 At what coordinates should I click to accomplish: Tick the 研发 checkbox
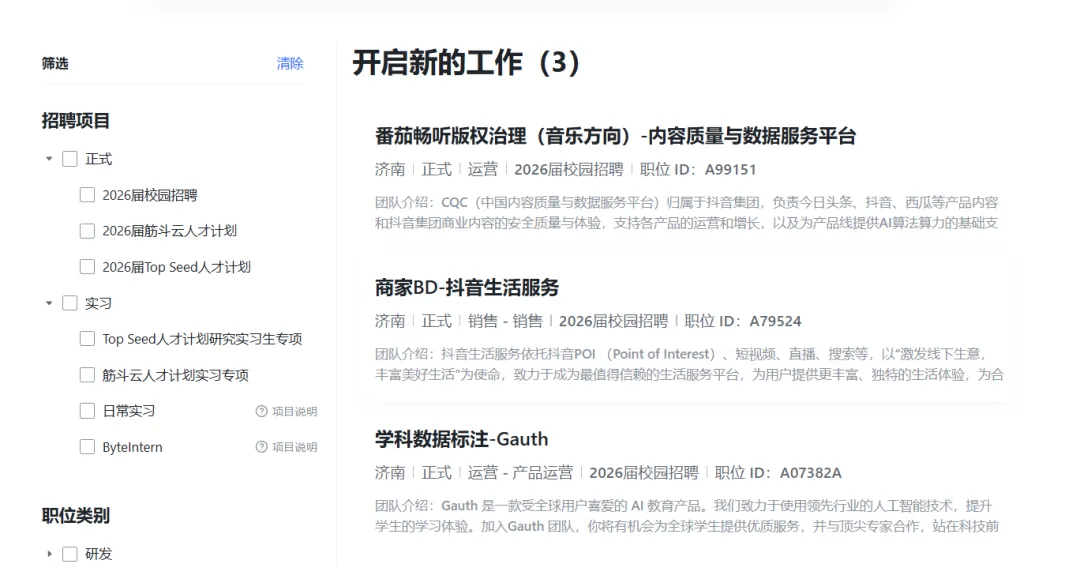click(x=70, y=554)
